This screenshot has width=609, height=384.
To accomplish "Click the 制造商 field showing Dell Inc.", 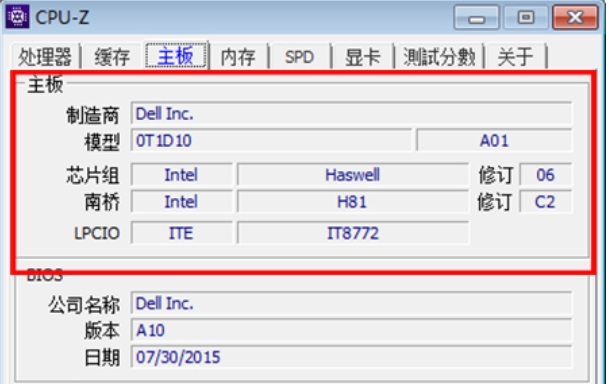I will point(351,114).
